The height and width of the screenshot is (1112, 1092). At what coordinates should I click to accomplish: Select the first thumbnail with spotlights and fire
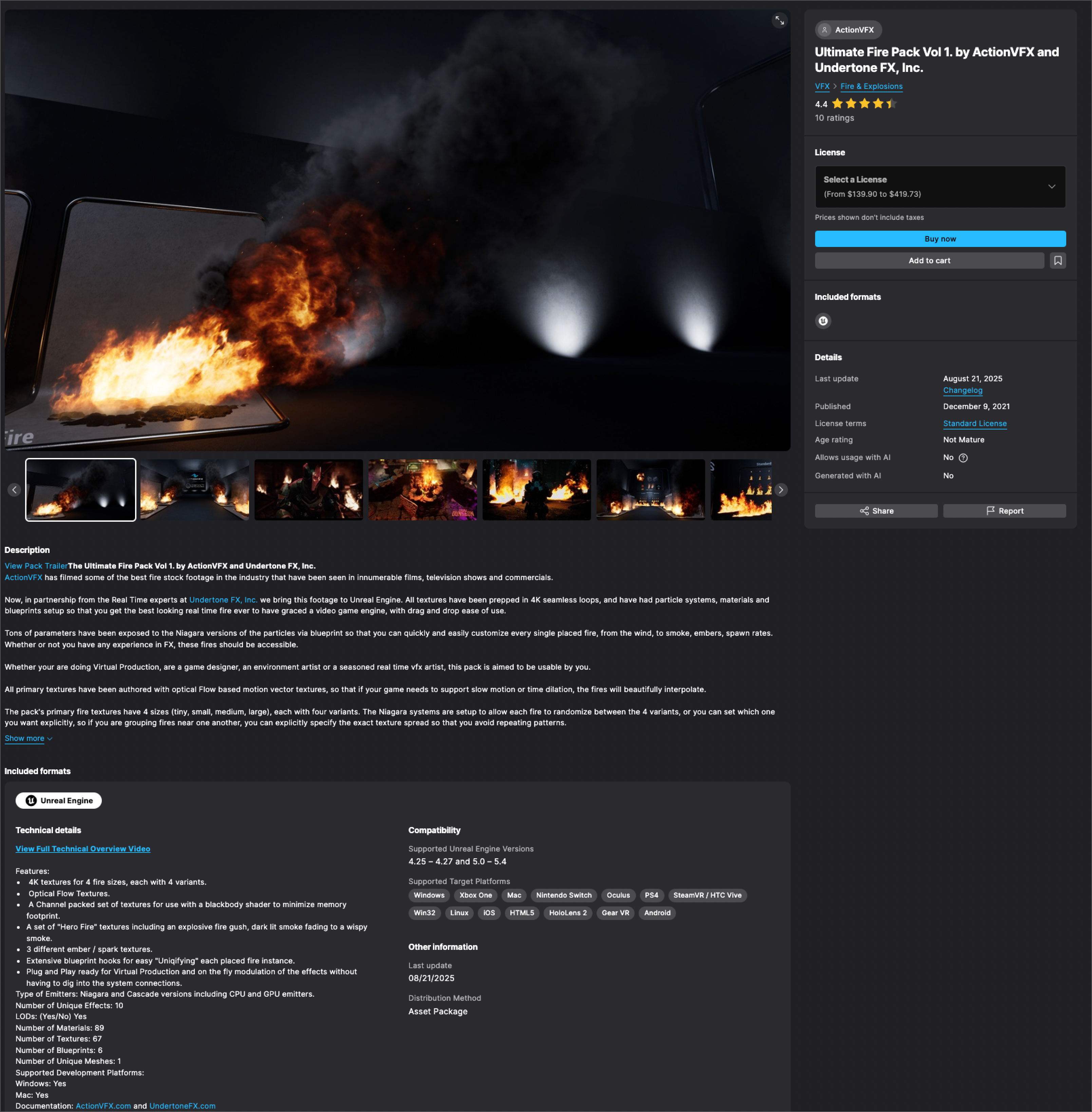pos(81,490)
